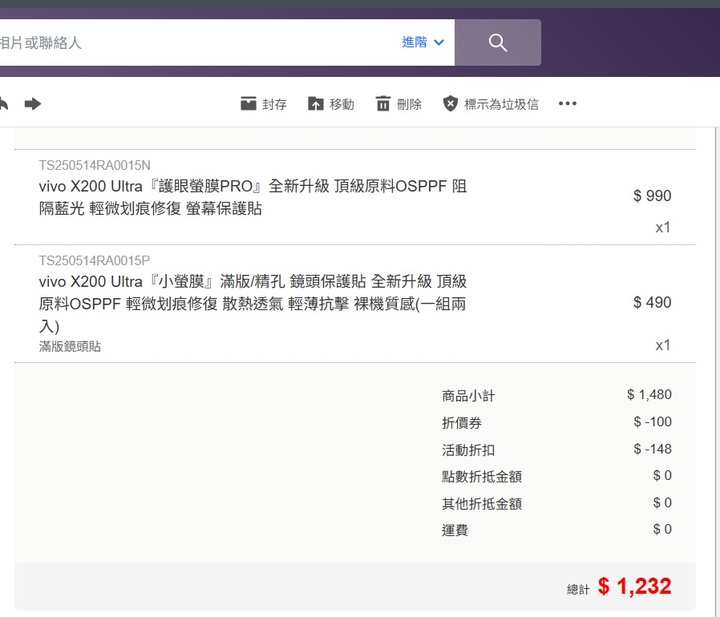Select the $ 1,232 total amount
Screen dimensions: 720x617
click(635, 586)
